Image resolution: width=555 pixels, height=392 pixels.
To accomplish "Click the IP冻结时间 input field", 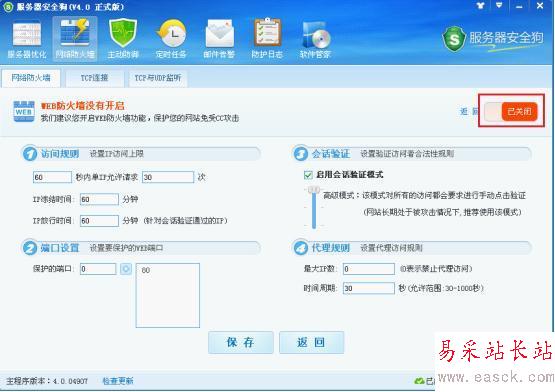I will coord(99,199).
